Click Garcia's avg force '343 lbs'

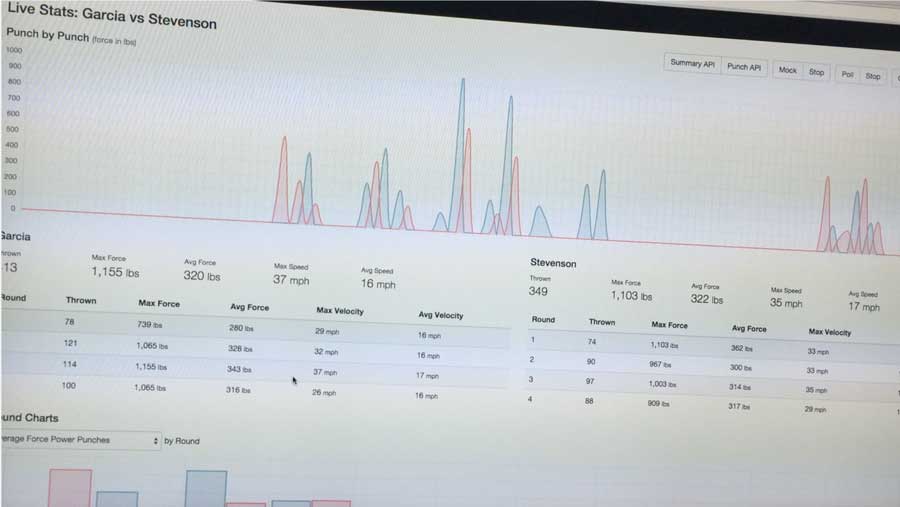tap(239, 369)
